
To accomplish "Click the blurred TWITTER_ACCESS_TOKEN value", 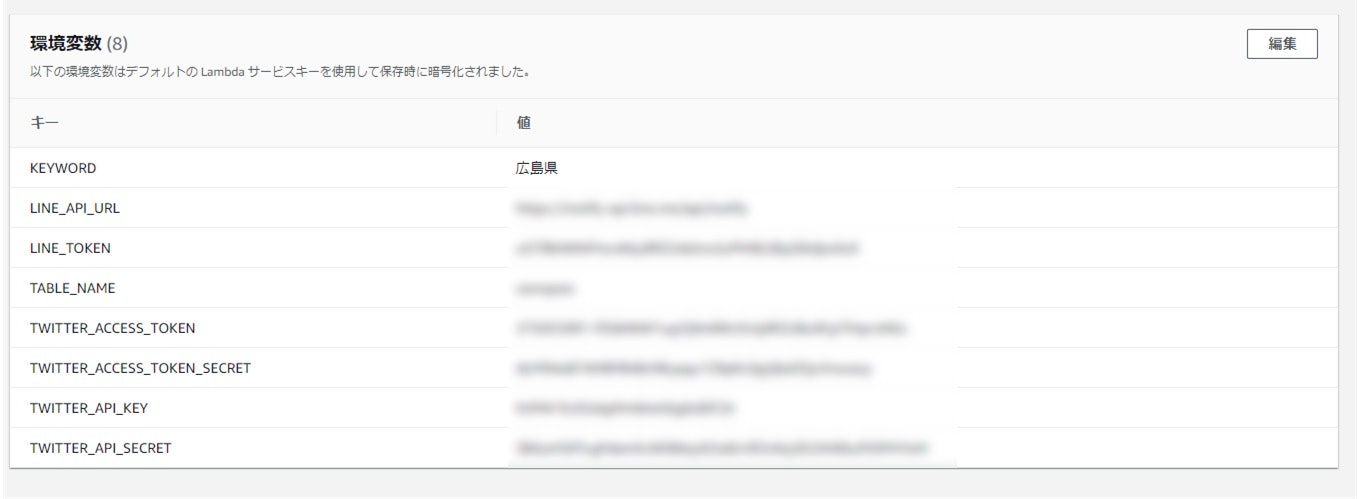I will pos(712,328).
